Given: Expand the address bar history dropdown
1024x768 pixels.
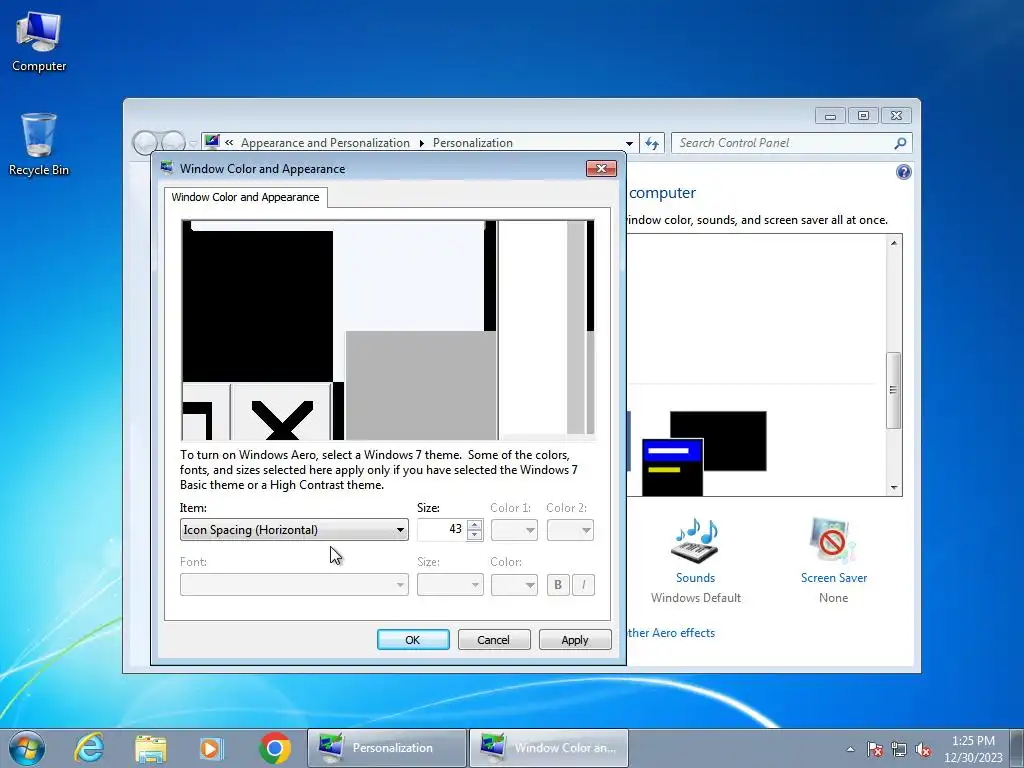Looking at the screenshot, I should [x=629, y=143].
